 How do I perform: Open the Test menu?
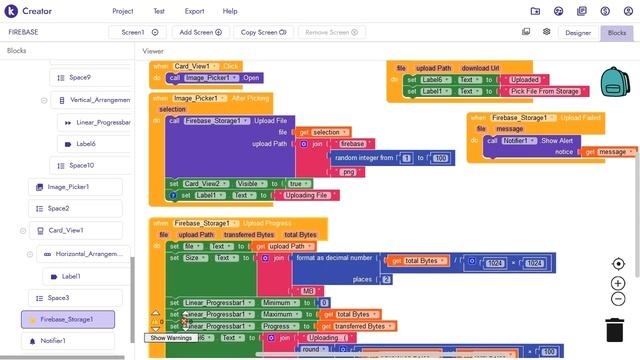[159, 11]
